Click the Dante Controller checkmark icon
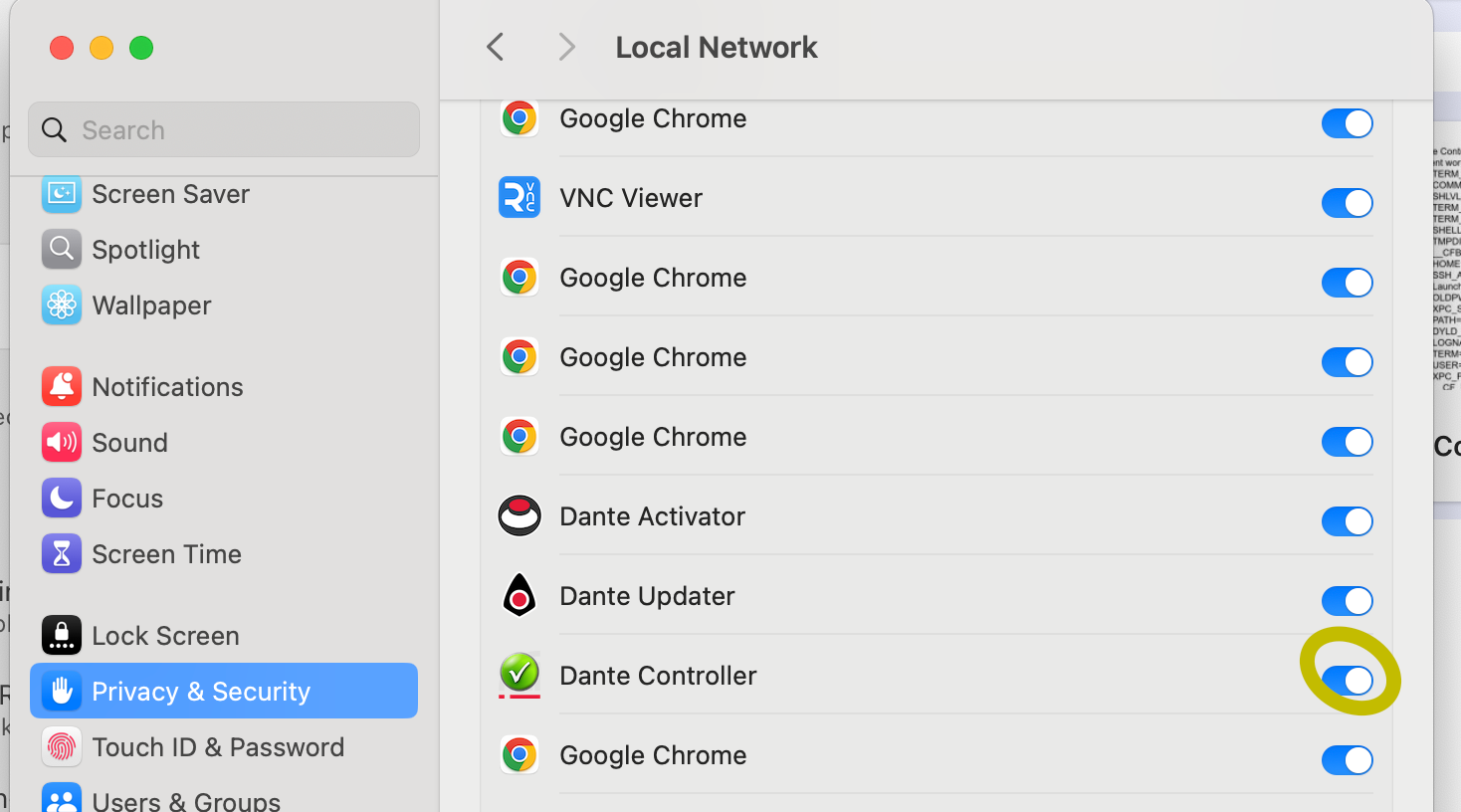The image size is (1461, 812). 520,675
